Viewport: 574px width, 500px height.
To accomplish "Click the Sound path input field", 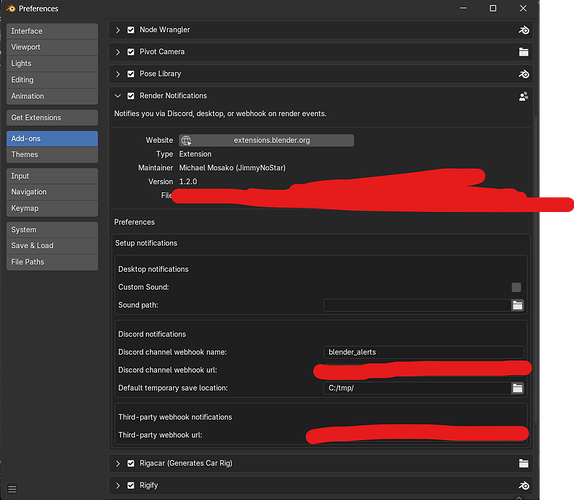I will click(x=417, y=305).
